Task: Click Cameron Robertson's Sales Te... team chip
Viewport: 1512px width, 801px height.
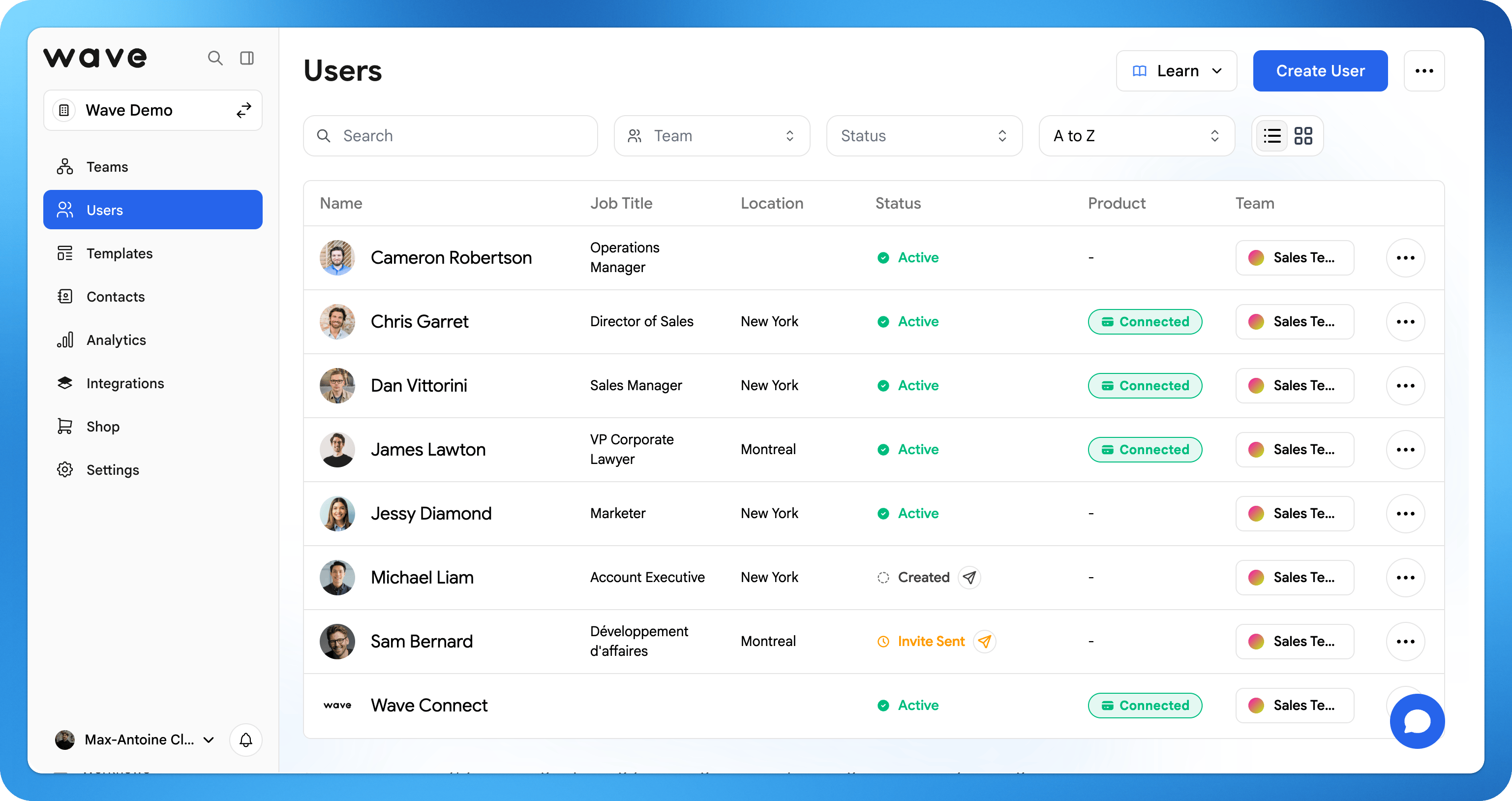Action: click(1294, 258)
